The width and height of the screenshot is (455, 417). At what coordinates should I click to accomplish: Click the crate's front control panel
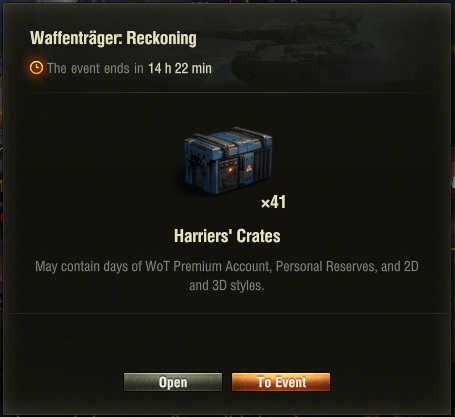pos(228,173)
